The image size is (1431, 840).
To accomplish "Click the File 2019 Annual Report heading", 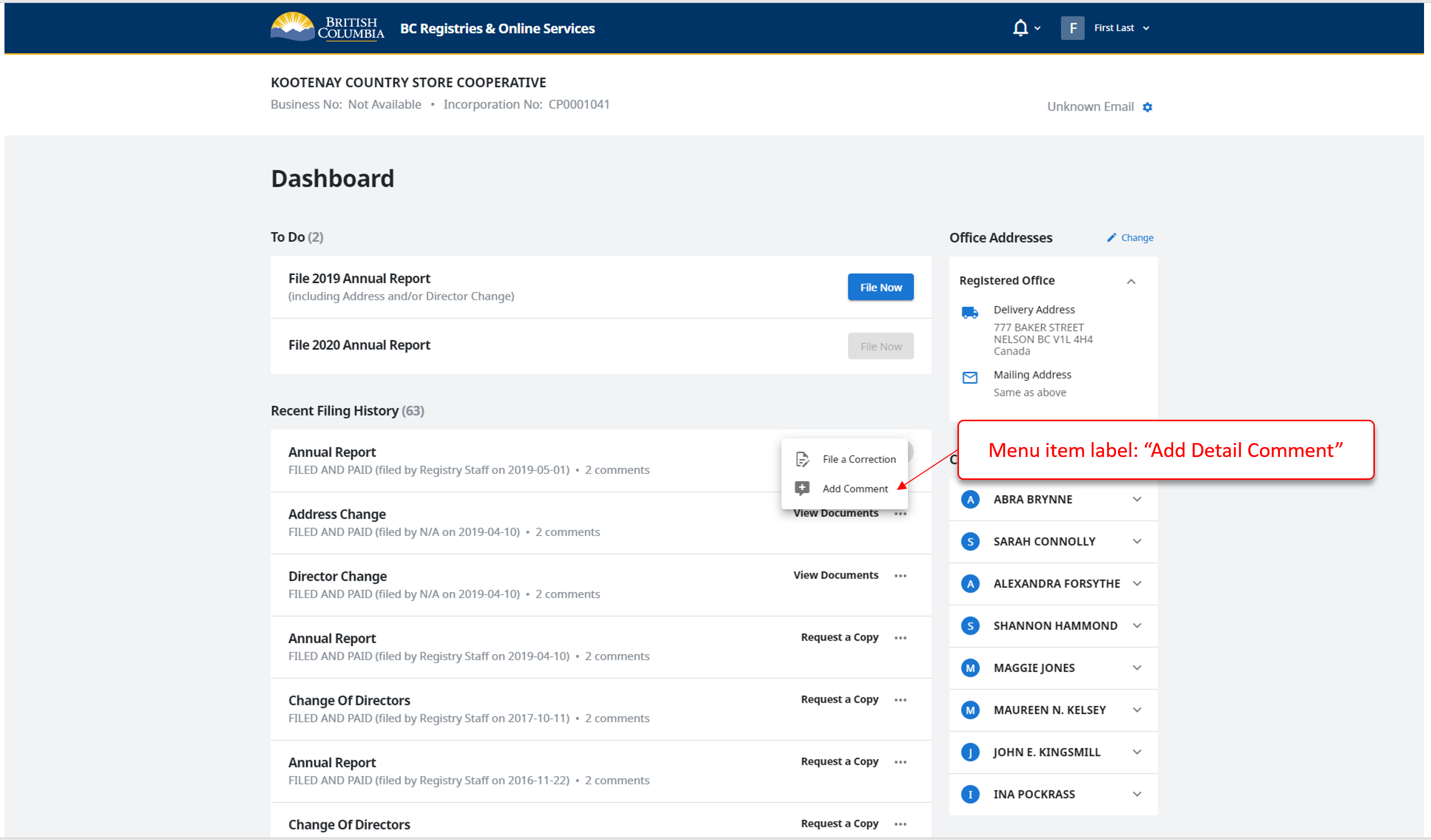I will point(359,279).
